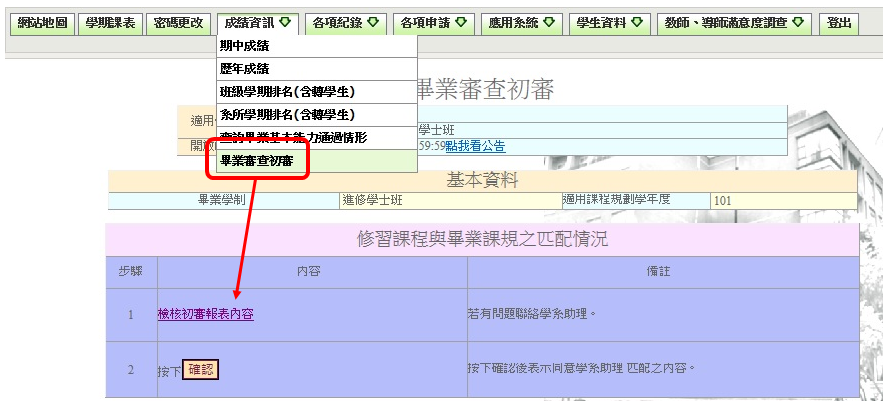The height and width of the screenshot is (405, 889).
Task: Go to 密碼更改 password change
Action: pyautogui.click(x=178, y=23)
